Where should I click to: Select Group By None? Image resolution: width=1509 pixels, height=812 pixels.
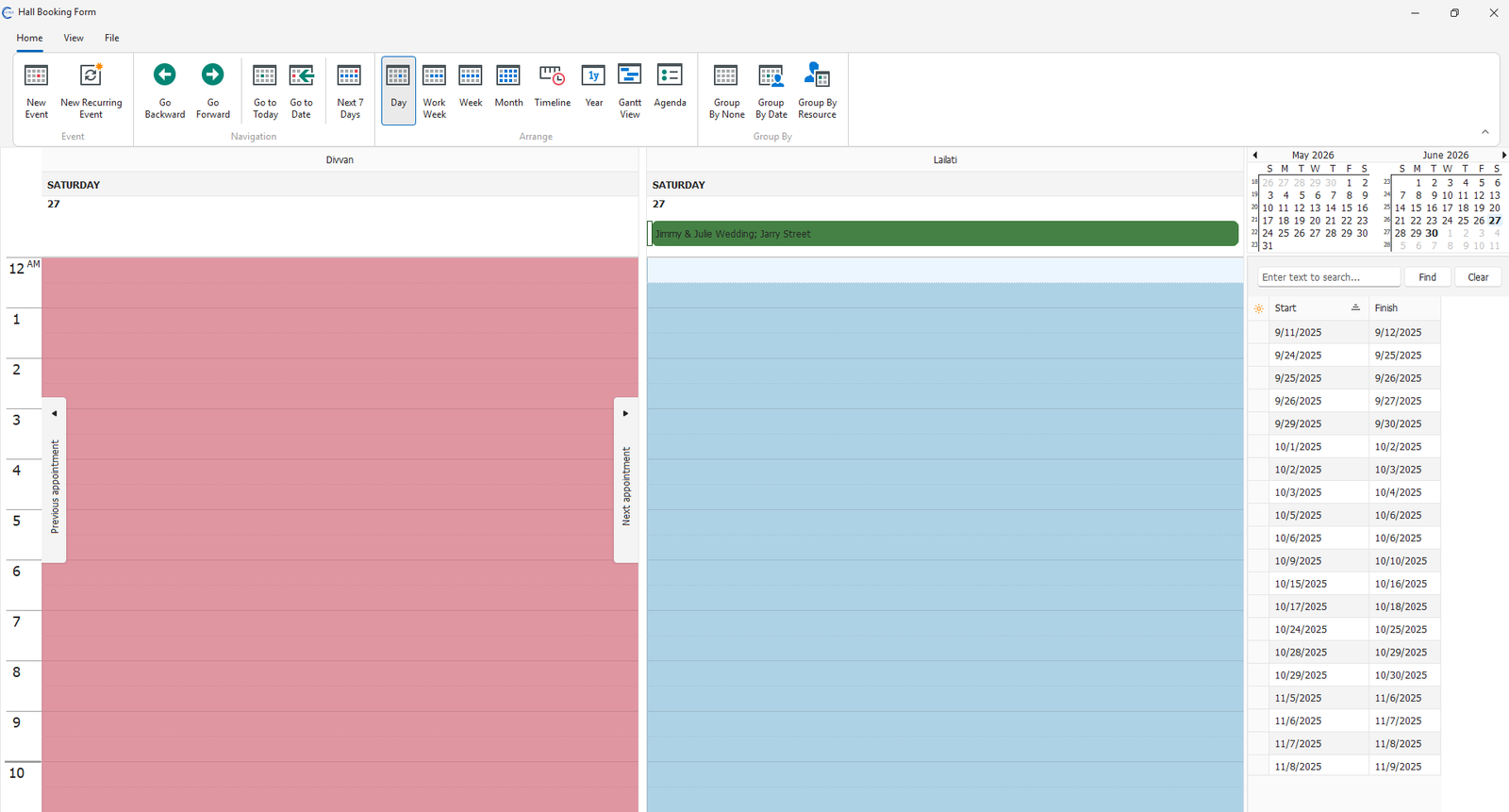[x=726, y=91]
